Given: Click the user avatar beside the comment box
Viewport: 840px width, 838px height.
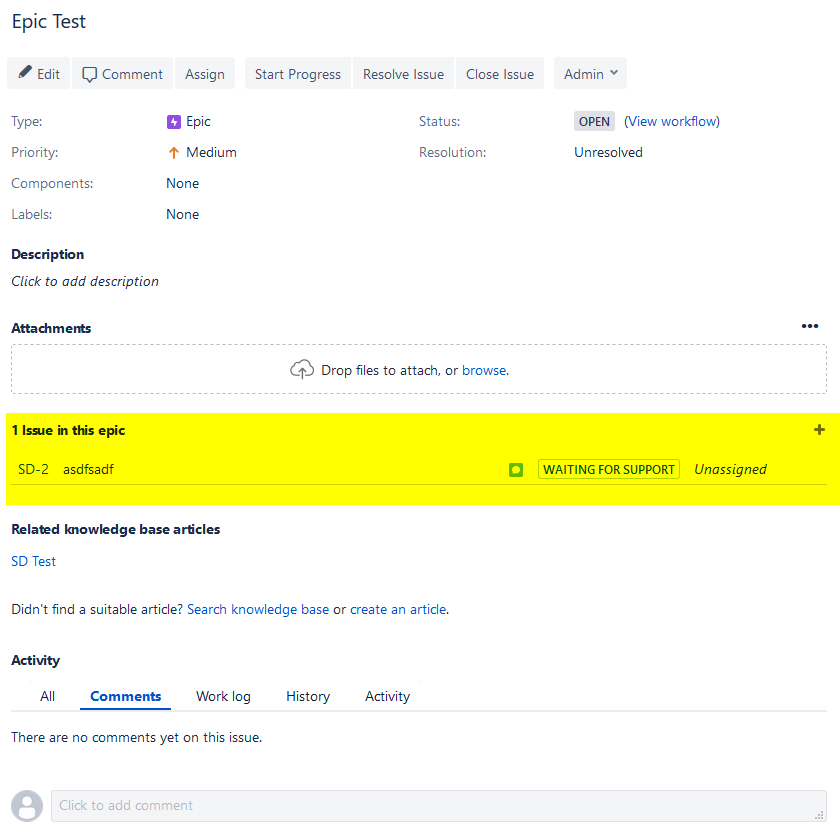Looking at the screenshot, I should (x=27, y=805).
